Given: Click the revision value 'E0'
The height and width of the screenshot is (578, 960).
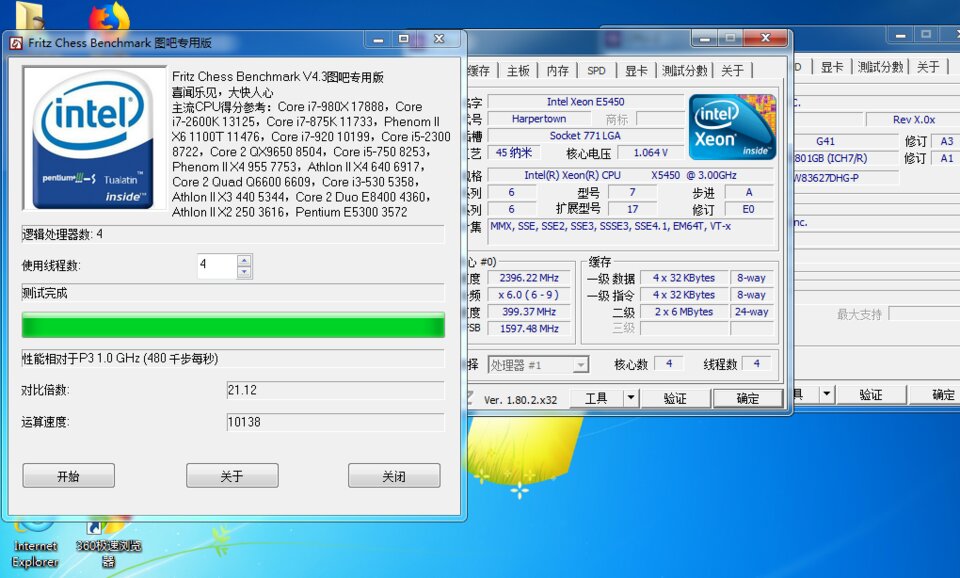Looking at the screenshot, I should [748, 209].
